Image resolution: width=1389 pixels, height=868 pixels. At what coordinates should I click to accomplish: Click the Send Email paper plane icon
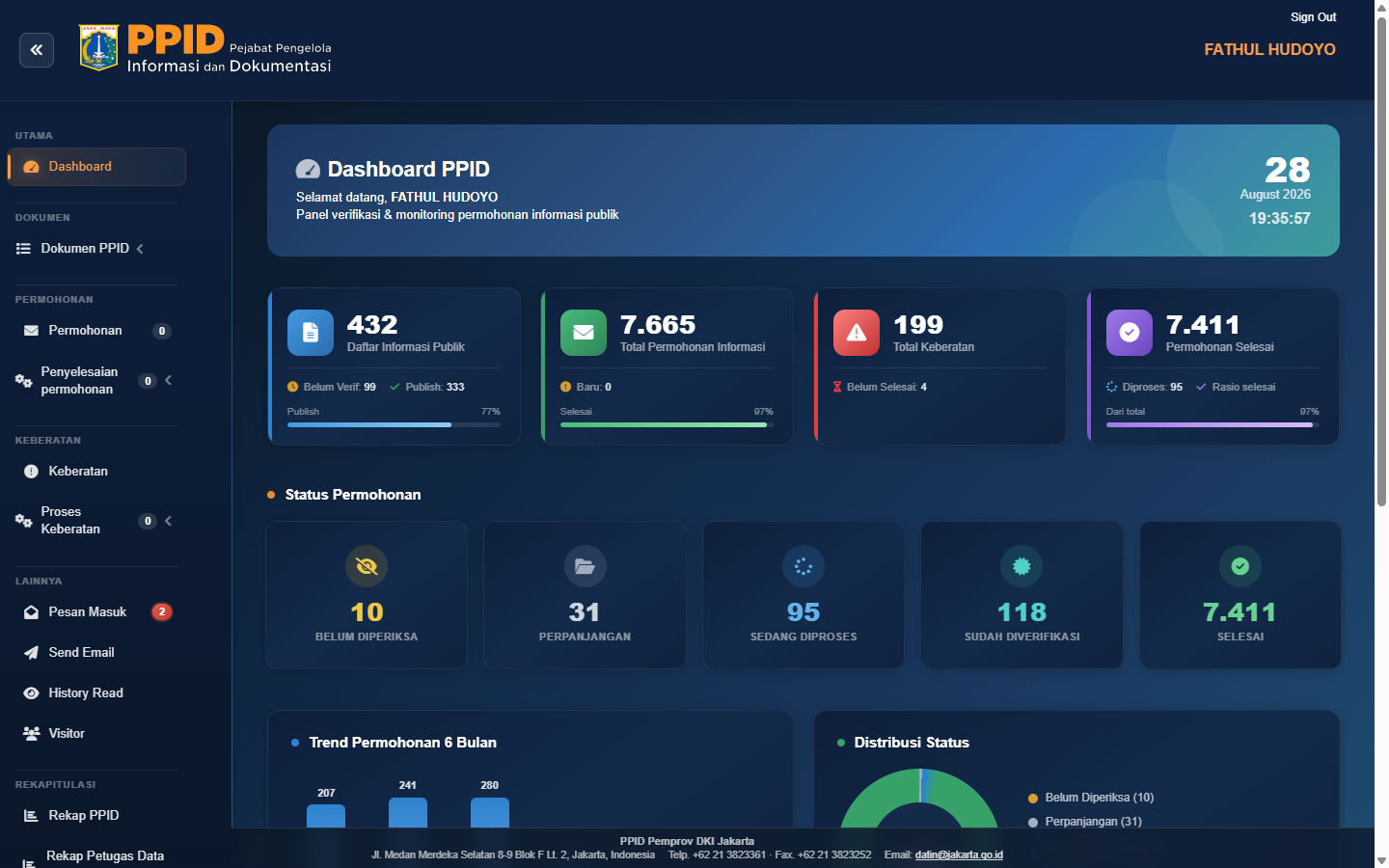(x=31, y=653)
